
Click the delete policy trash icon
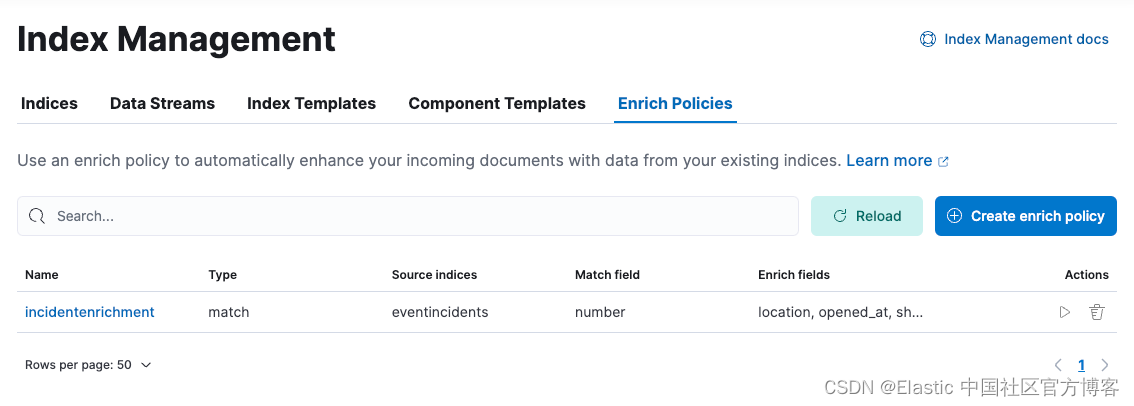[x=1096, y=312]
